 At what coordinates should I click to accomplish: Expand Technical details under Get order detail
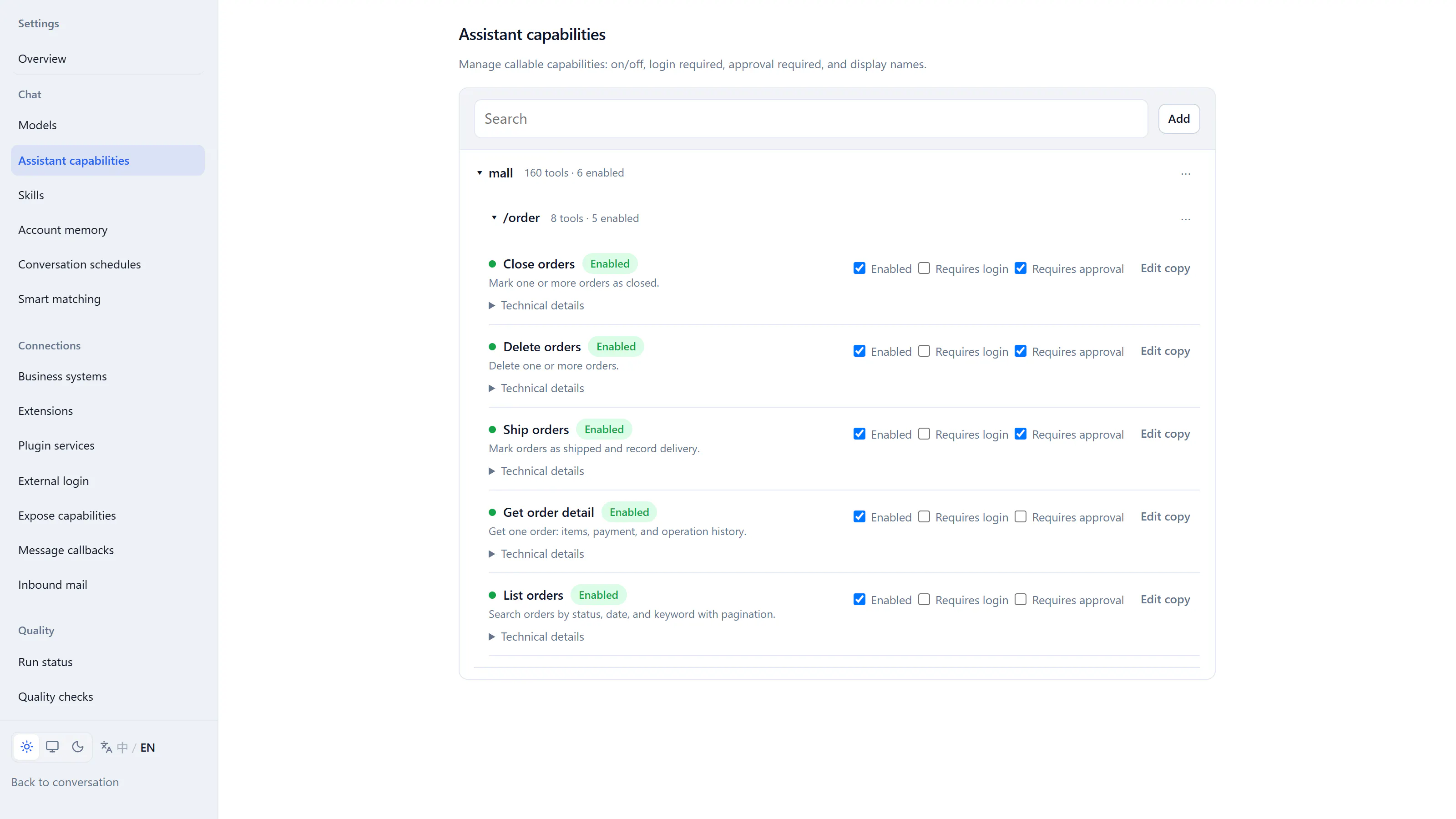(x=536, y=554)
